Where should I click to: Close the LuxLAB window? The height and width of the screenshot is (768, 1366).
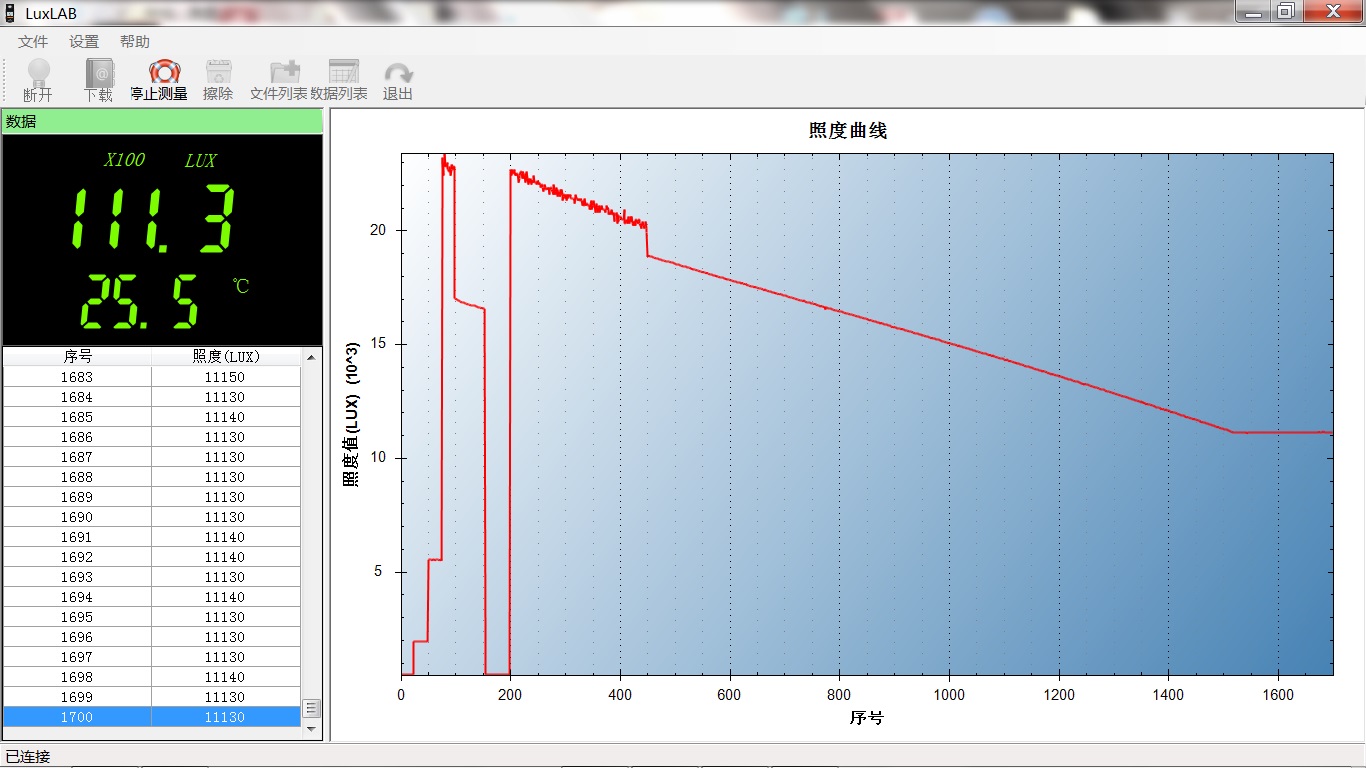point(1333,11)
